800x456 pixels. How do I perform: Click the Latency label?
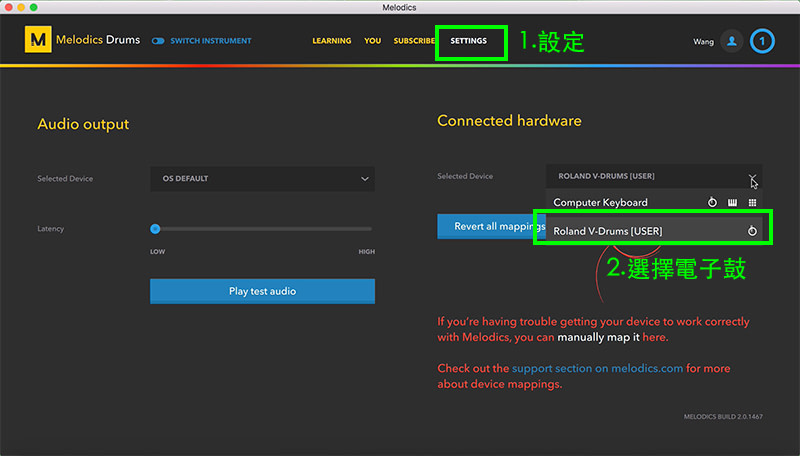[51, 229]
